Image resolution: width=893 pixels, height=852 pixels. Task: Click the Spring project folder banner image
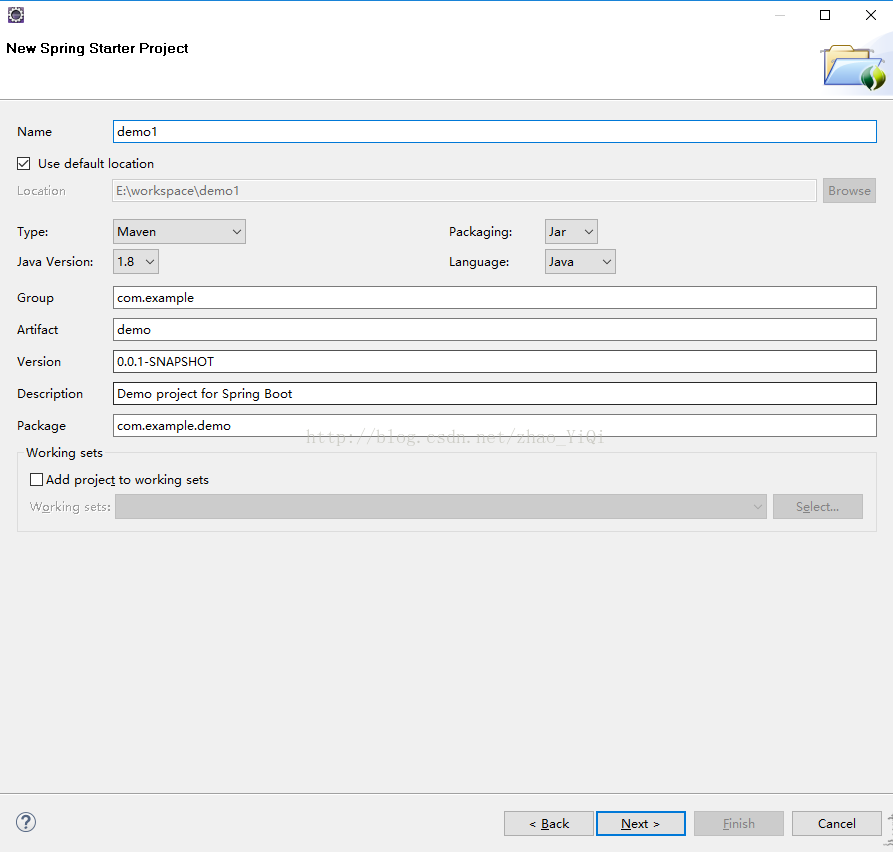pyautogui.click(x=854, y=67)
